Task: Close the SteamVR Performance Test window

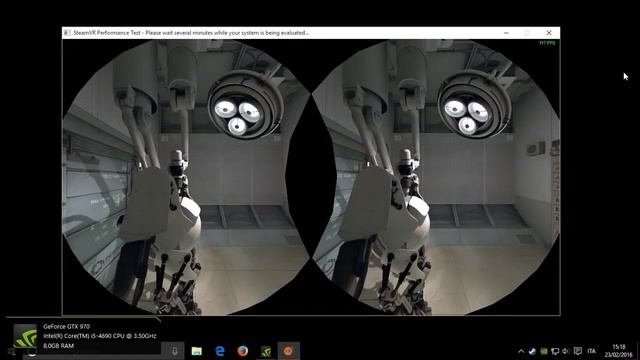Action: (x=549, y=33)
